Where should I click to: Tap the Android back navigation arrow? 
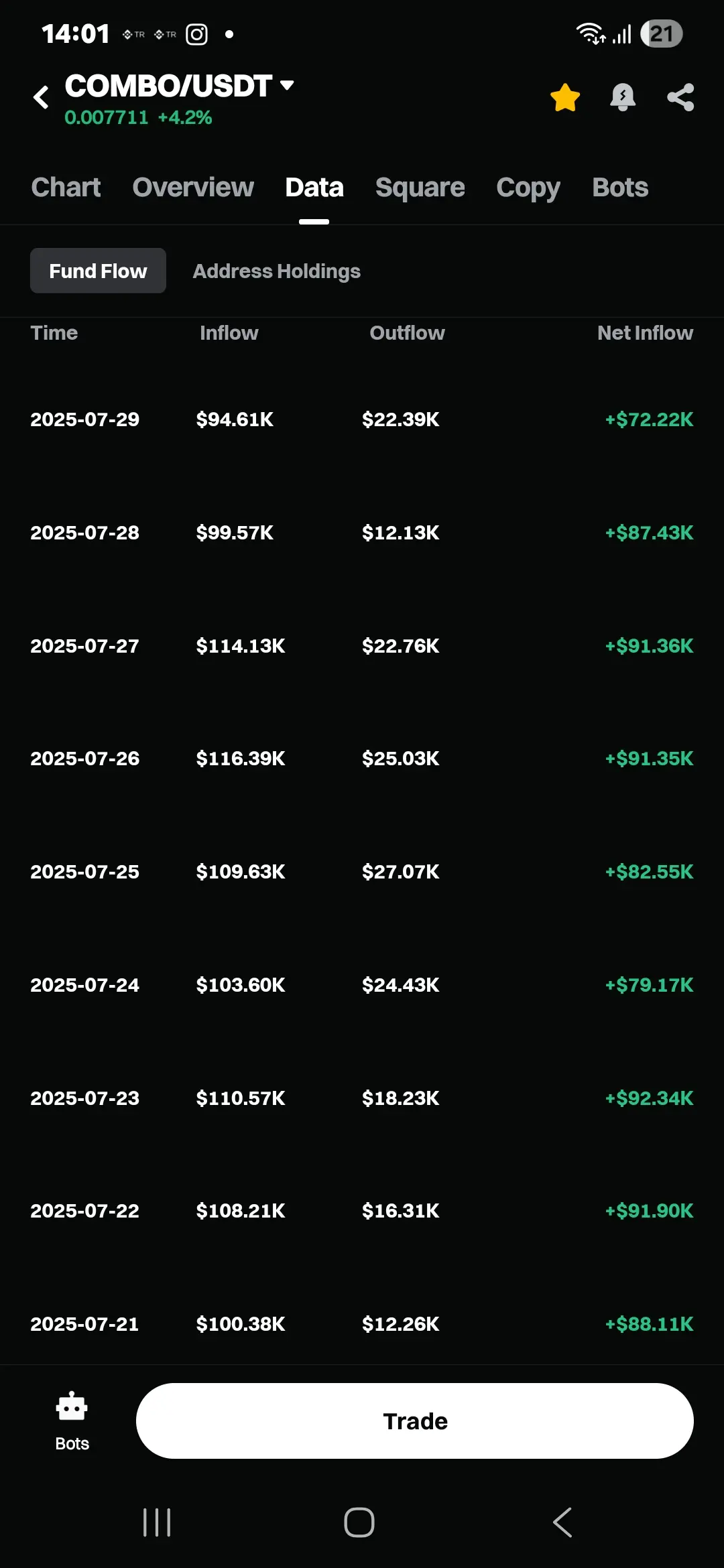click(x=563, y=1522)
